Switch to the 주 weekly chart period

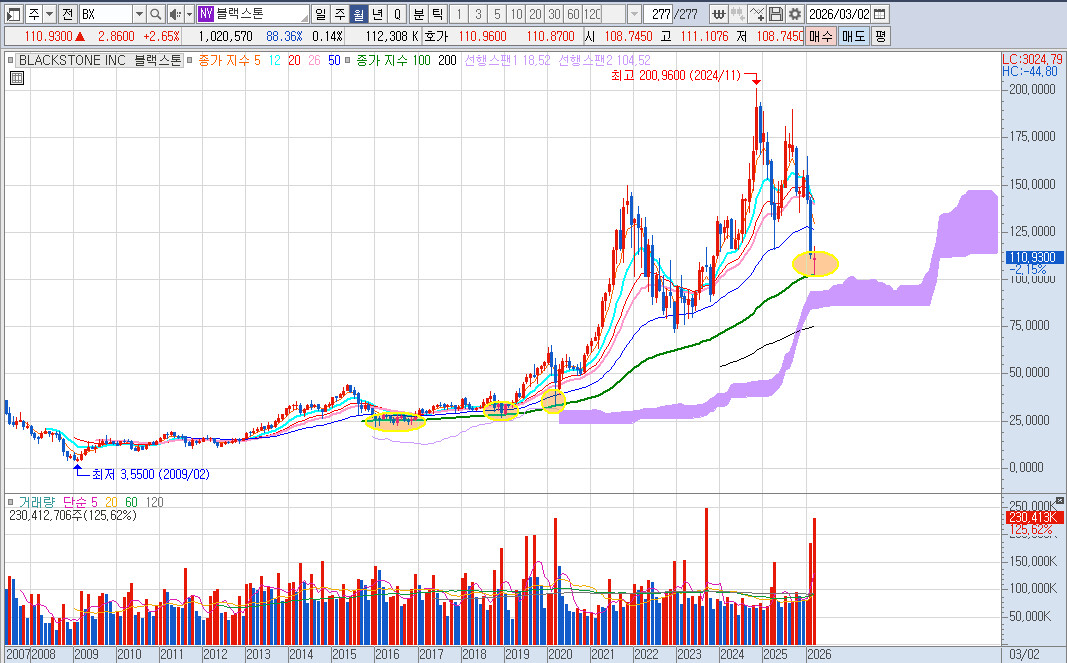coord(340,14)
